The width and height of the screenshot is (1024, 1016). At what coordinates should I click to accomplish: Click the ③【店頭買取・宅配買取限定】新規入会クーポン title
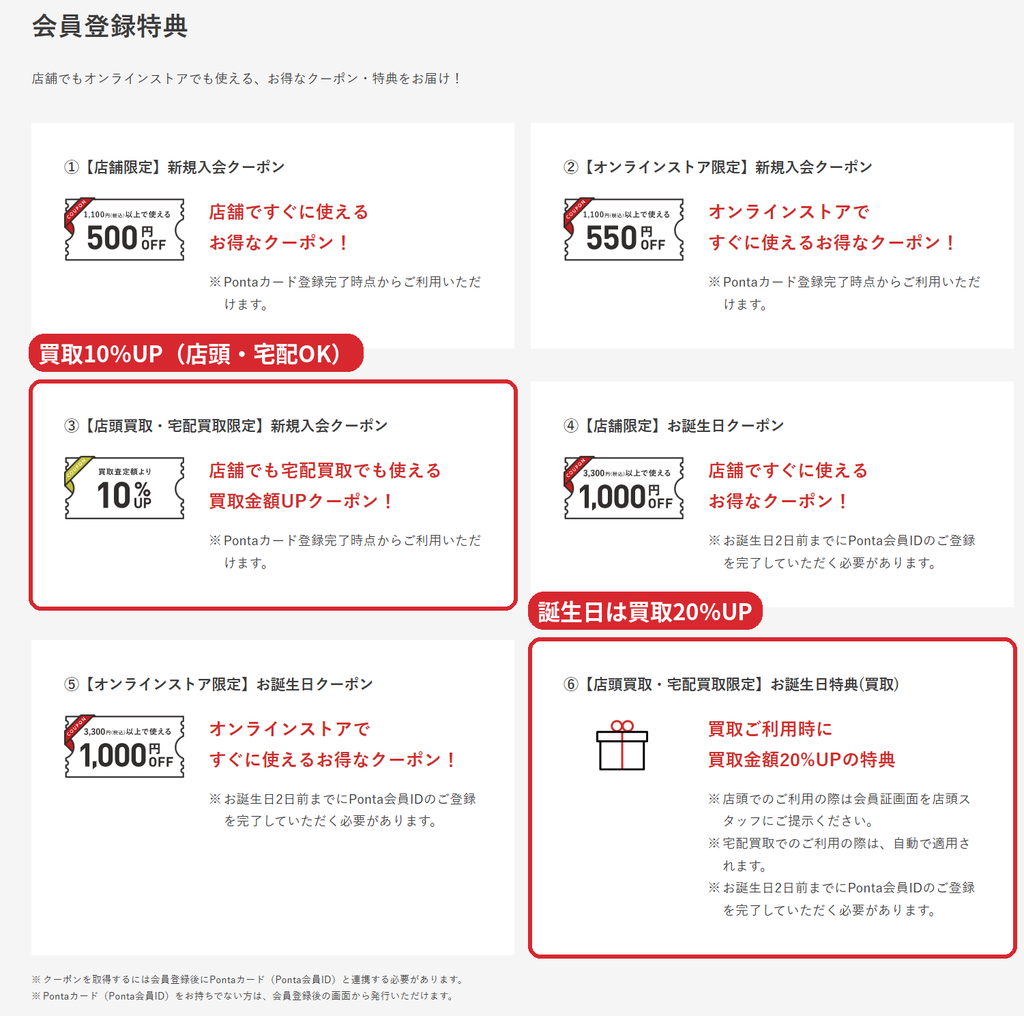tap(226, 426)
